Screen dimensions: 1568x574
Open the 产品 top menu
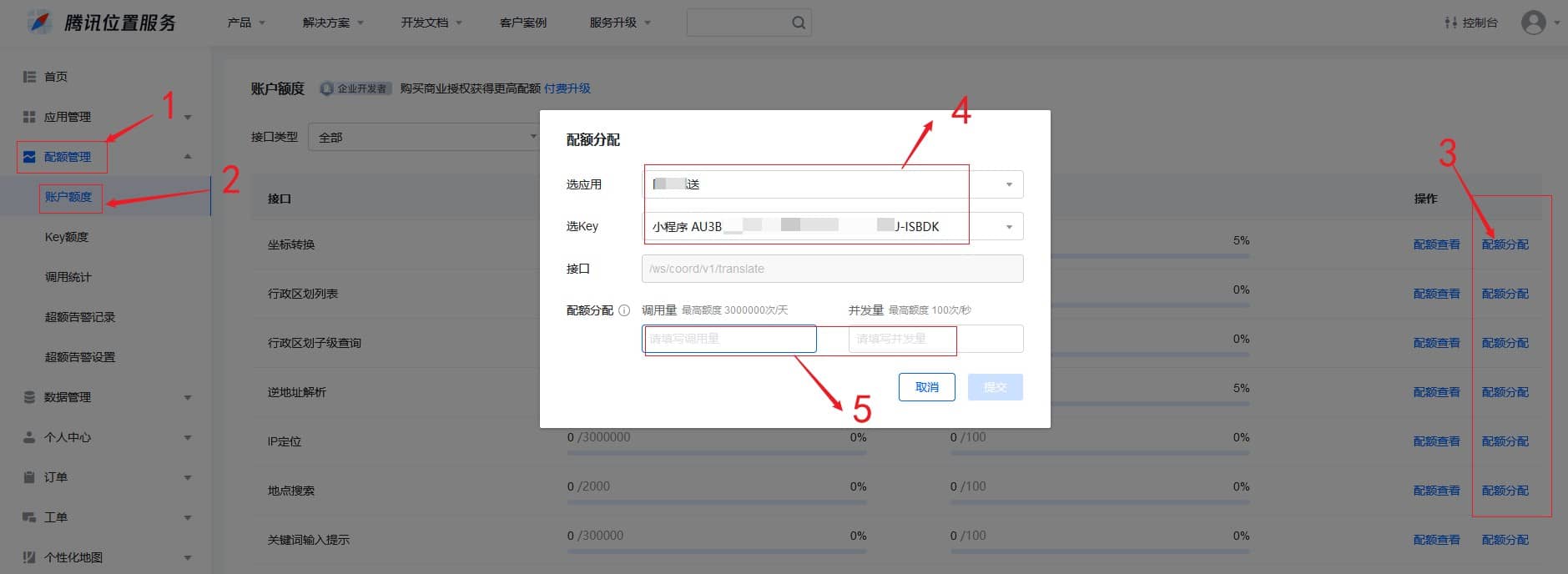[245, 23]
